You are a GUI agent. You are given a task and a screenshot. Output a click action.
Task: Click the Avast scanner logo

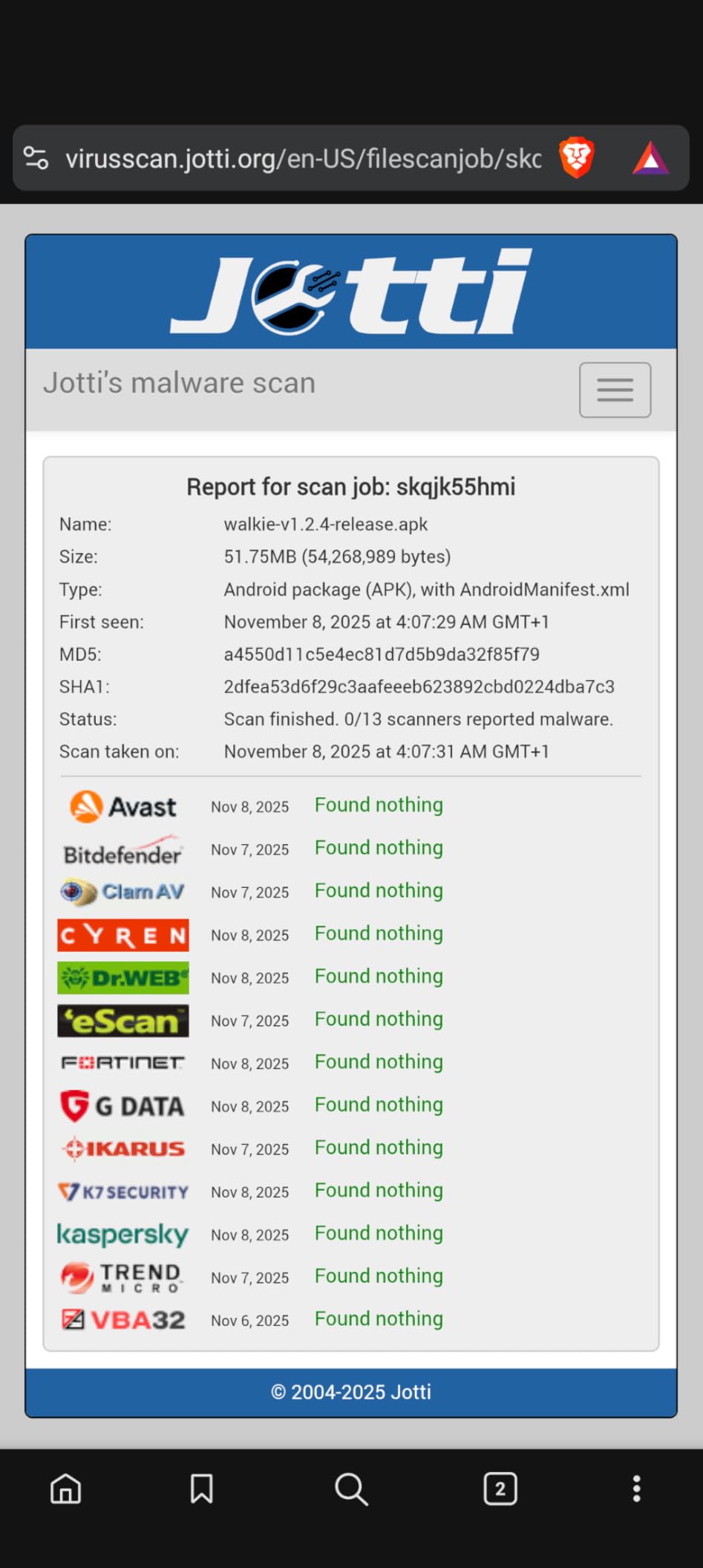tap(123, 806)
